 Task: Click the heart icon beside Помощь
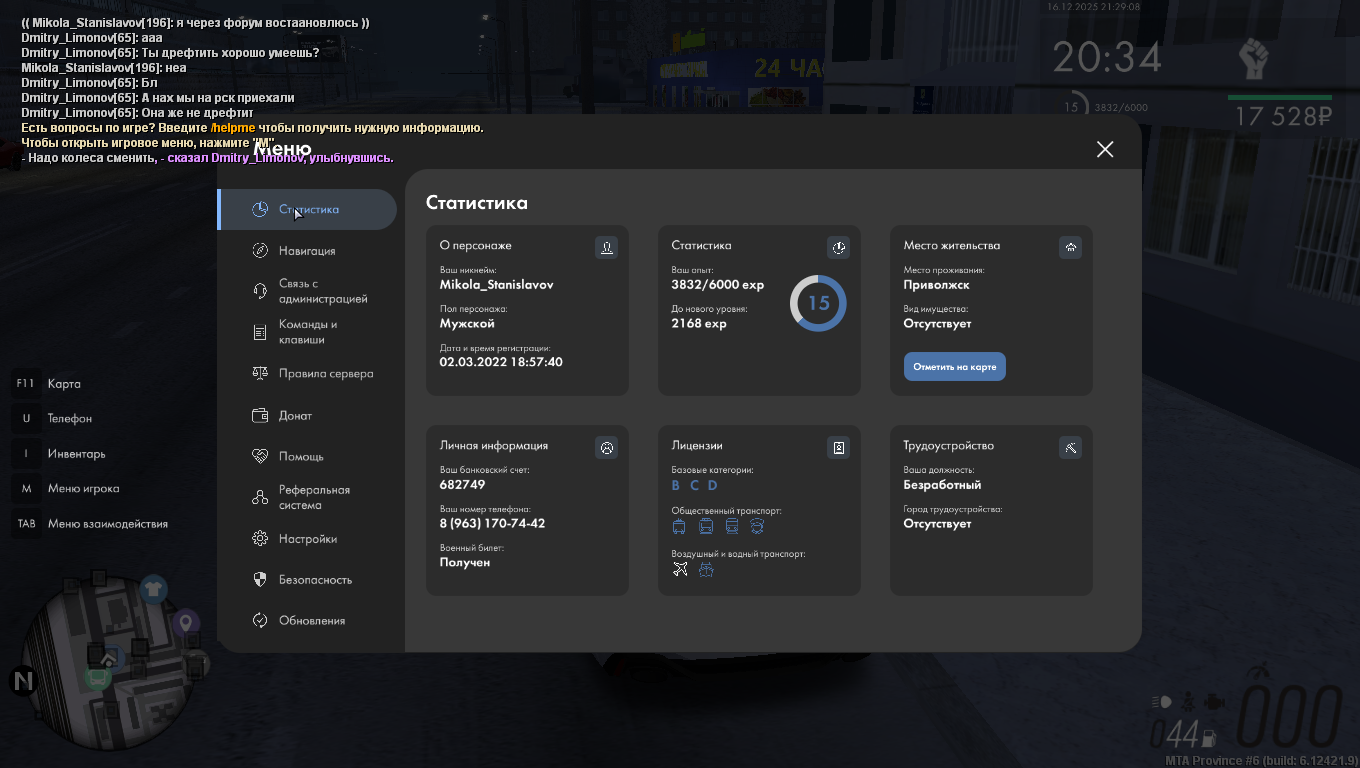click(260, 456)
